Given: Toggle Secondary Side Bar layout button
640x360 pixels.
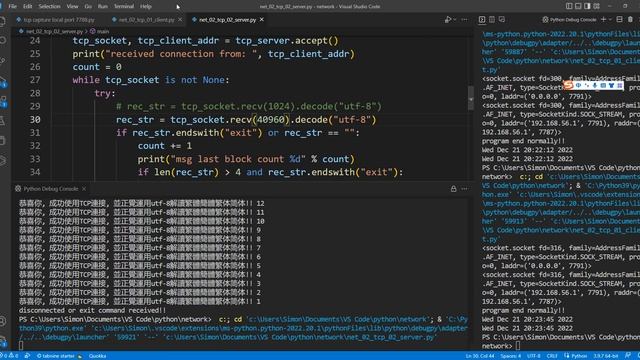Looking at the screenshot, I should tap(587, 6).
